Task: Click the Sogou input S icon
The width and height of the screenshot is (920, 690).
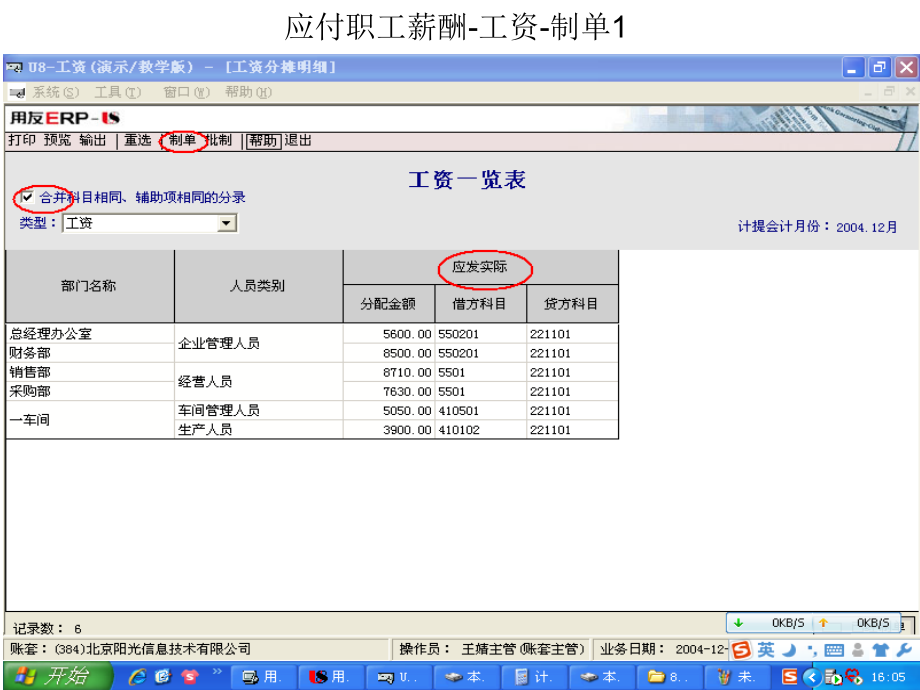Action: click(x=741, y=650)
